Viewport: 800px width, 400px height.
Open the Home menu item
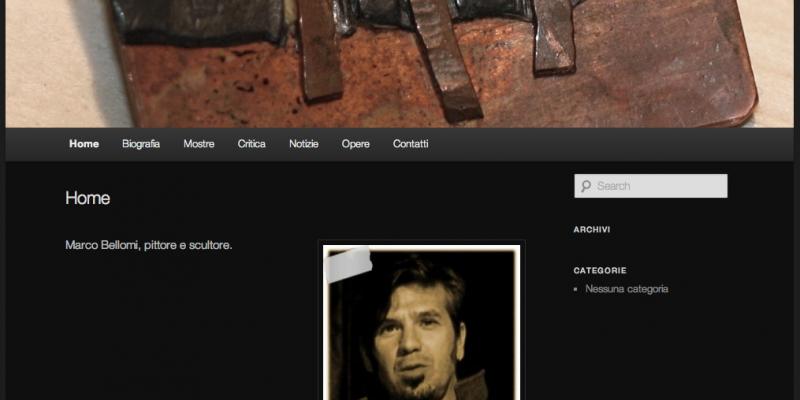[84, 144]
